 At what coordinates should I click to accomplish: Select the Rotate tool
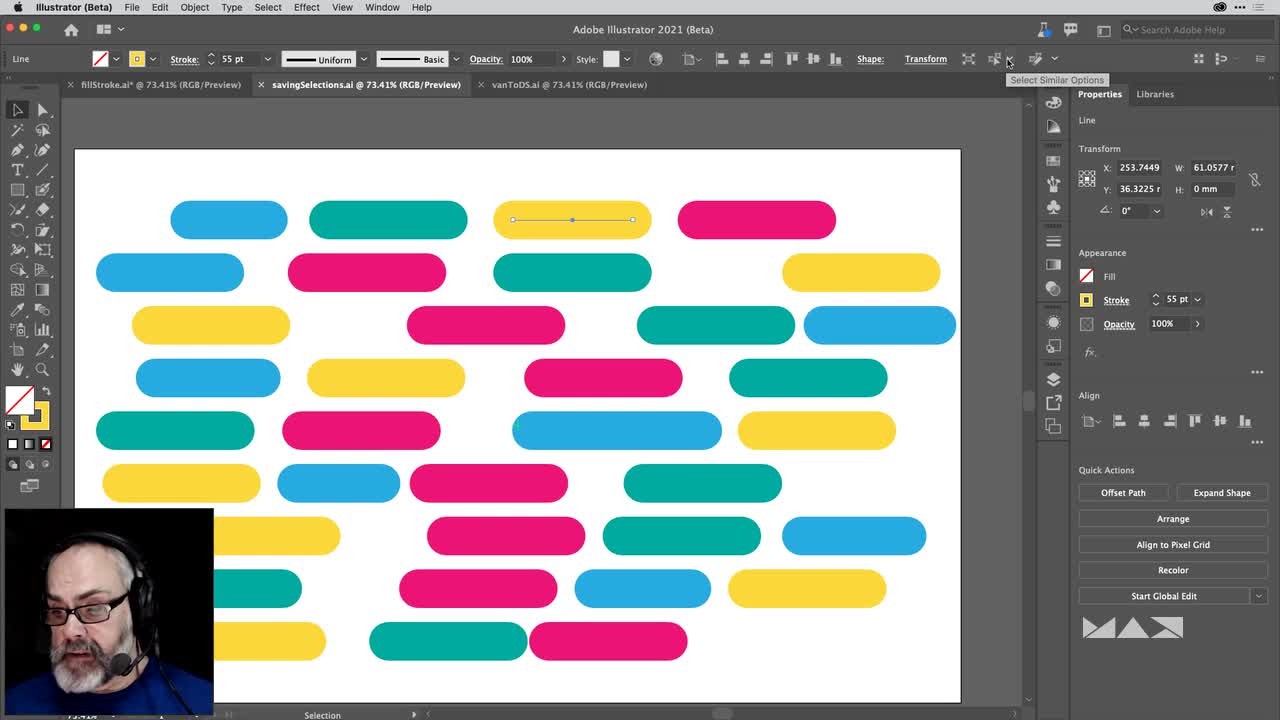pyautogui.click(x=18, y=230)
